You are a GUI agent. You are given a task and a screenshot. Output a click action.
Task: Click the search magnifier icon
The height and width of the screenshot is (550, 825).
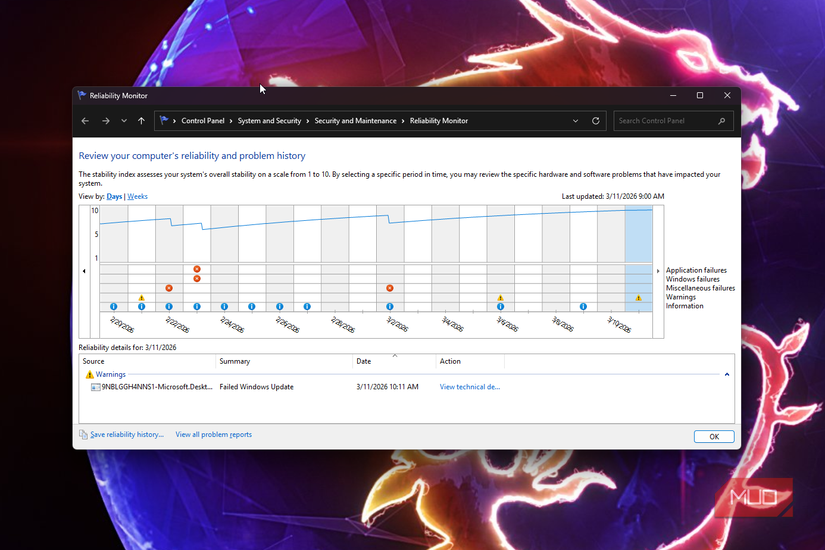coord(721,121)
